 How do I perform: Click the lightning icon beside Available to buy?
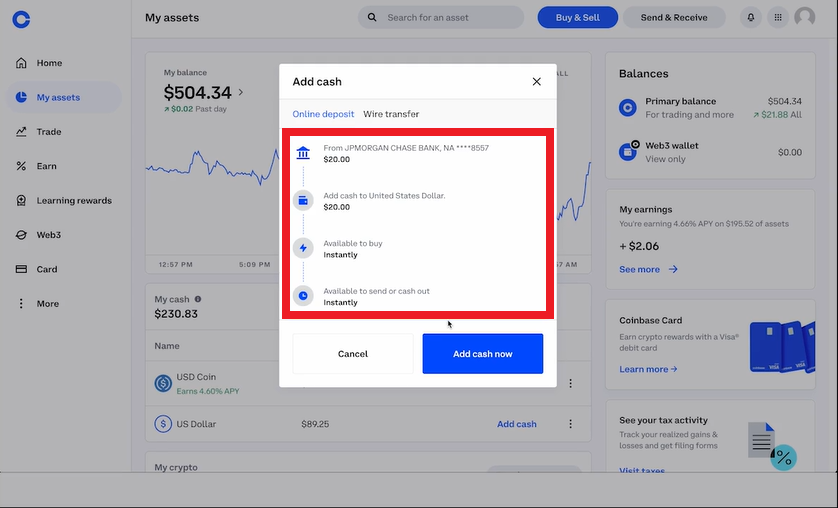(303, 248)
